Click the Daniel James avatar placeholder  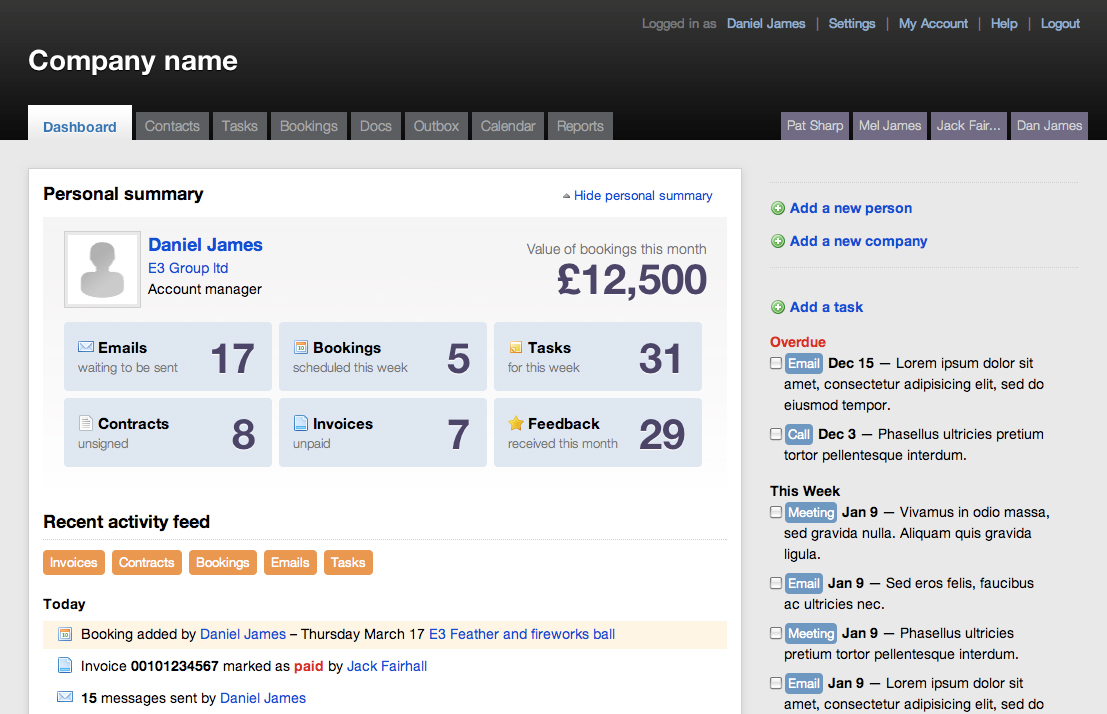click(x=102, y=269)
